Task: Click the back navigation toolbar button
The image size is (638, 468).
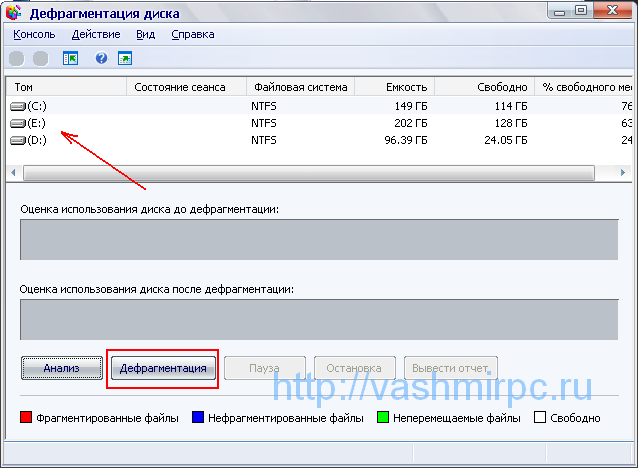Action: 17,59
